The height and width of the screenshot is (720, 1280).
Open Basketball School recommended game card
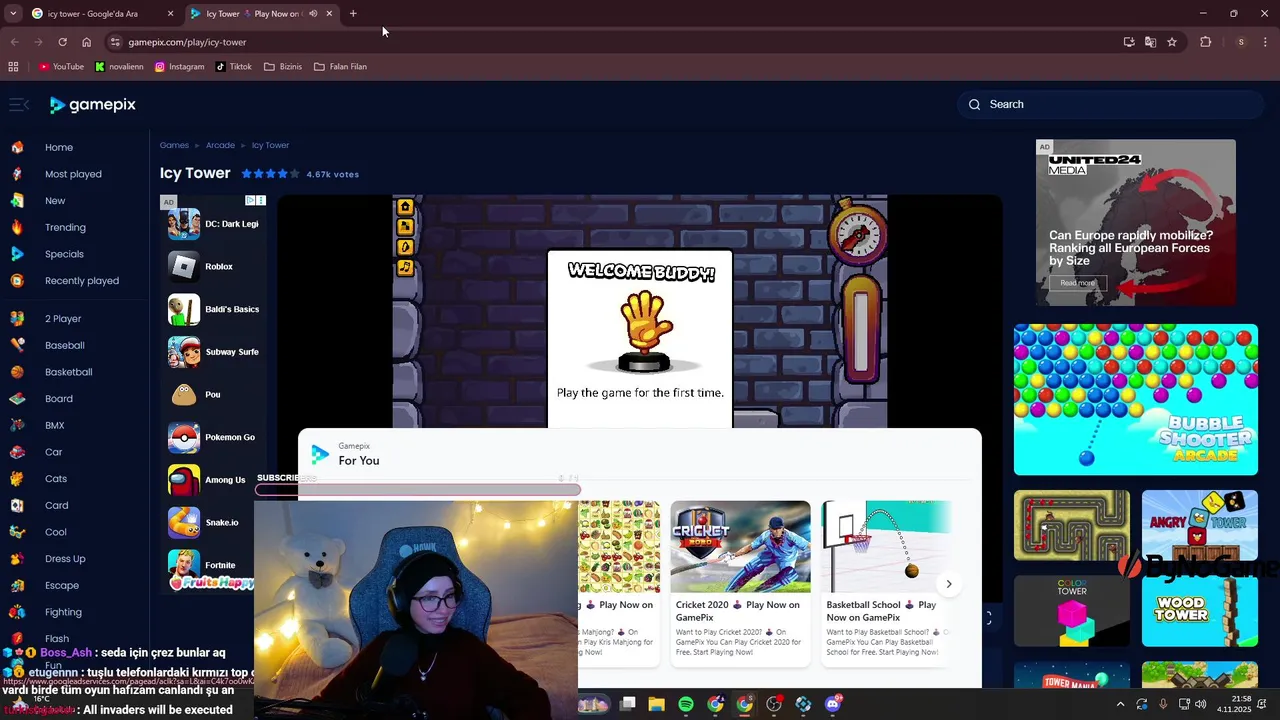[x=886, y=583]
